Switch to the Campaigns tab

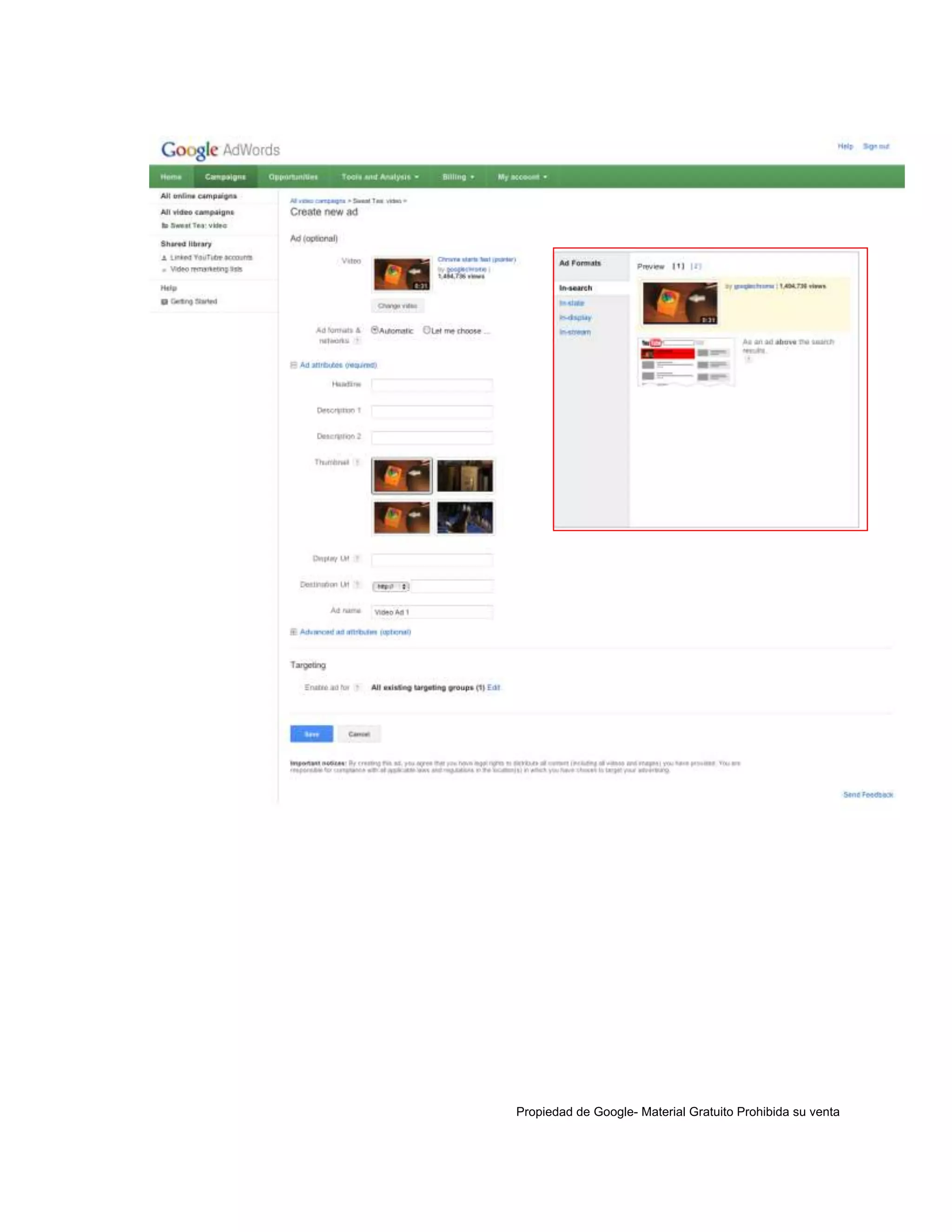pos(225,177)
